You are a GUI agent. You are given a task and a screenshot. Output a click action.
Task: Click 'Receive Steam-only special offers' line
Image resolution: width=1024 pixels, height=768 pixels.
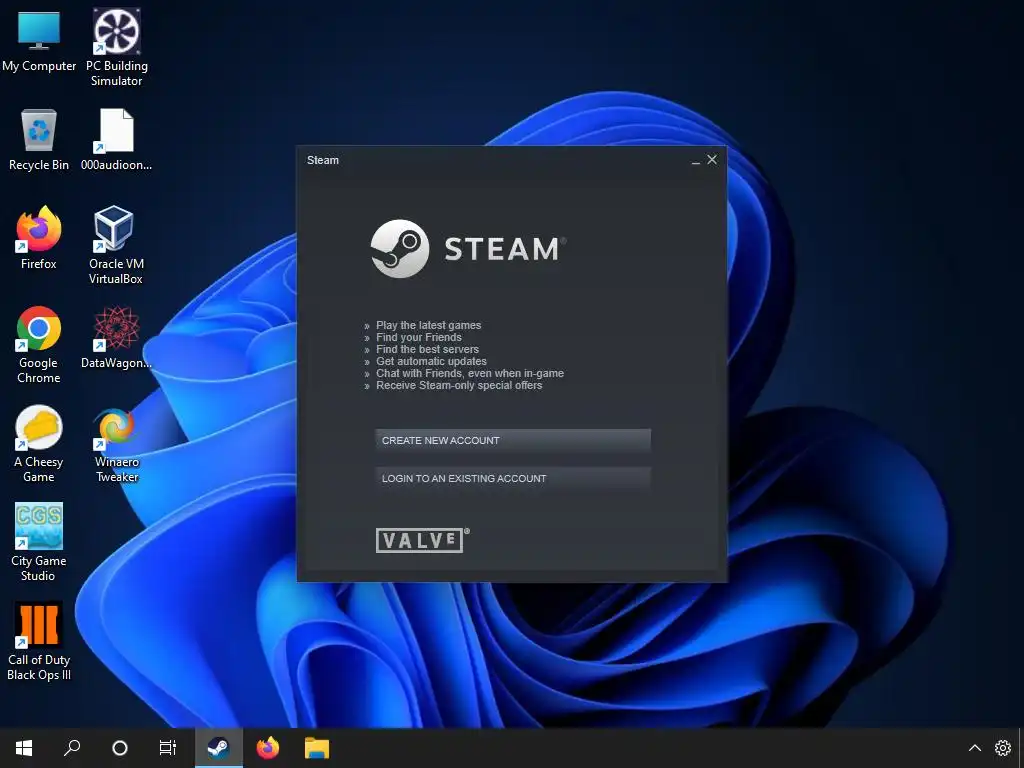tap(459, 385)
